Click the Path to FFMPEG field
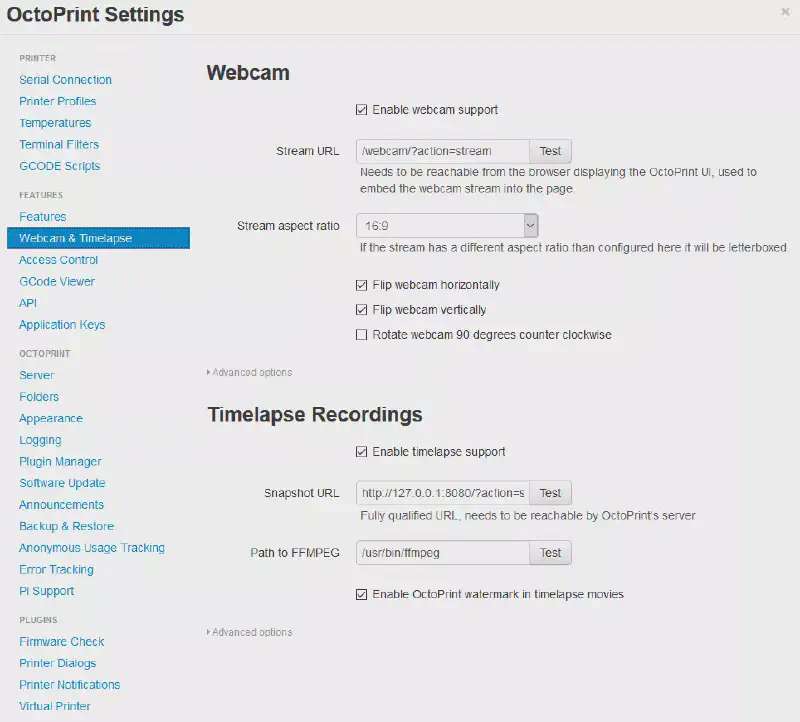The image size is (800, 722). pyautogui.click(x=442, y=553)
